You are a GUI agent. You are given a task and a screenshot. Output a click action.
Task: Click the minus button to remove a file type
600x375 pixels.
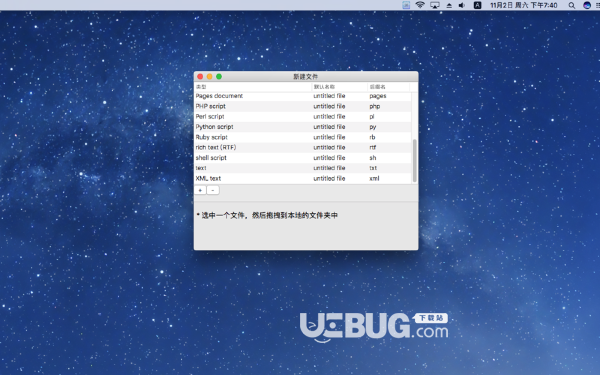(213, 190)
